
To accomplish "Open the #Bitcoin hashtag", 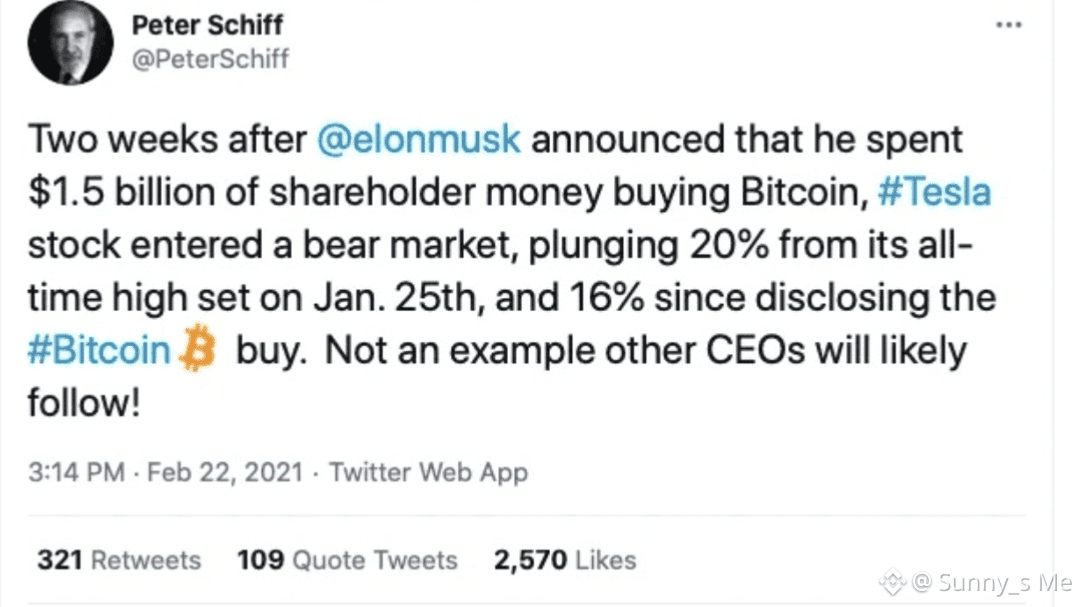I will tap(99, 350).
